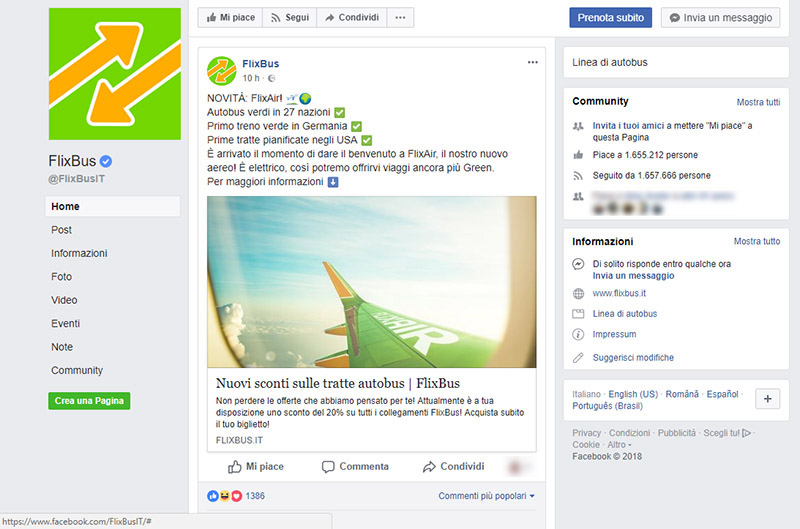The height and width of the screenshot is (529, 800).
Task: Open the Privacy footer link
Action: pos(586,433)
